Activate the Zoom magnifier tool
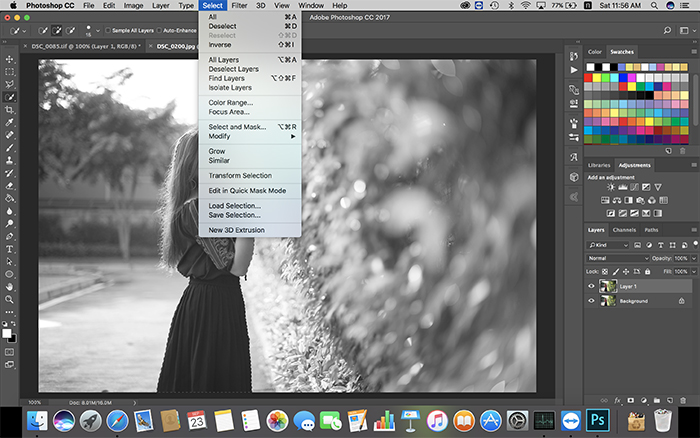This screenshot has height=438, width=700. tap(10, 299)
